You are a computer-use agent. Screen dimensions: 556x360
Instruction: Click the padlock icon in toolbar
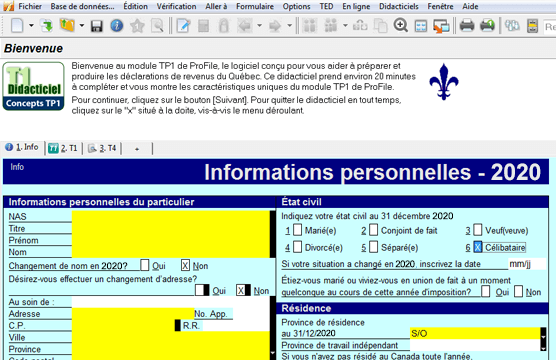[x=223, y=26]
